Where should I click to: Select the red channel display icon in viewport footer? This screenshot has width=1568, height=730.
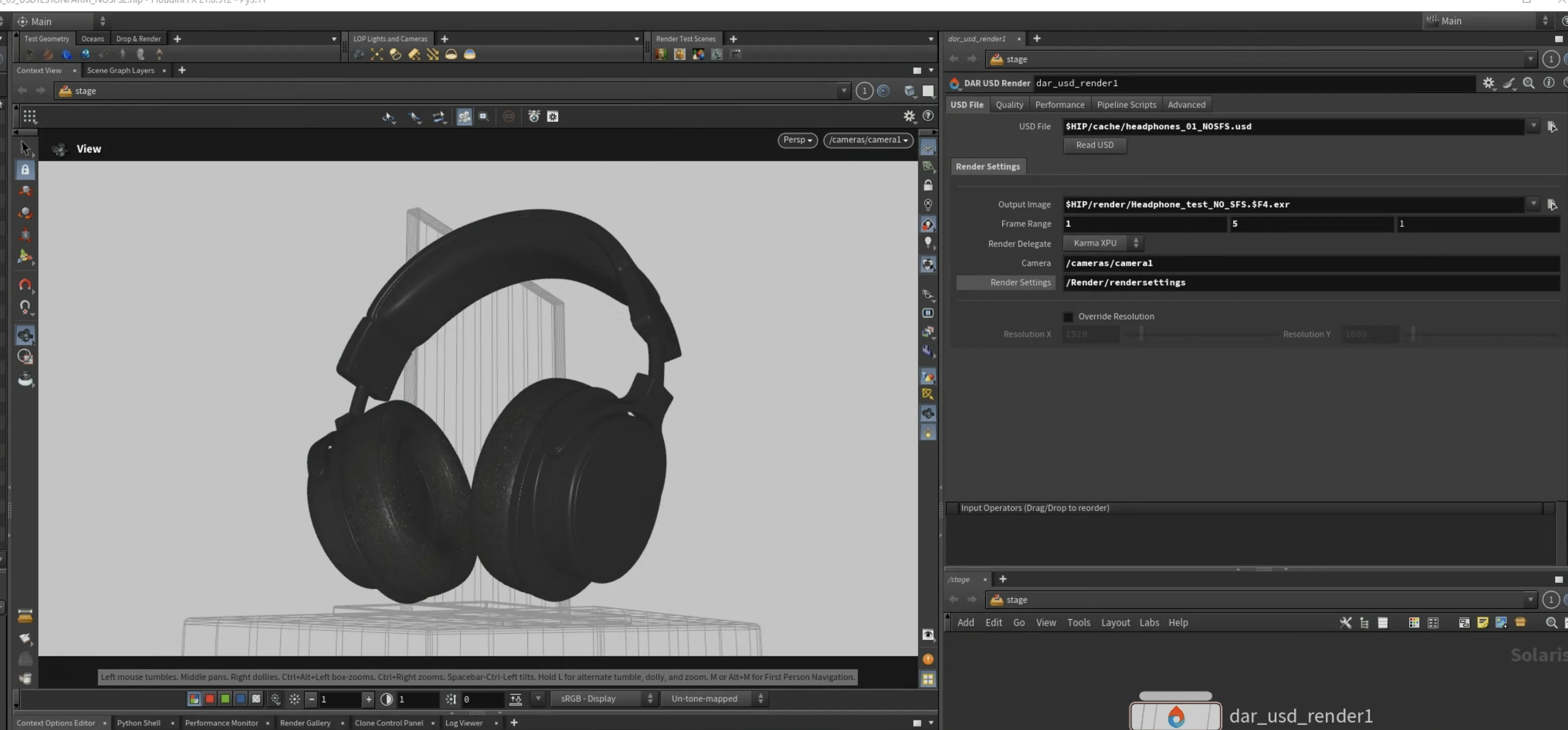point(209,699)
